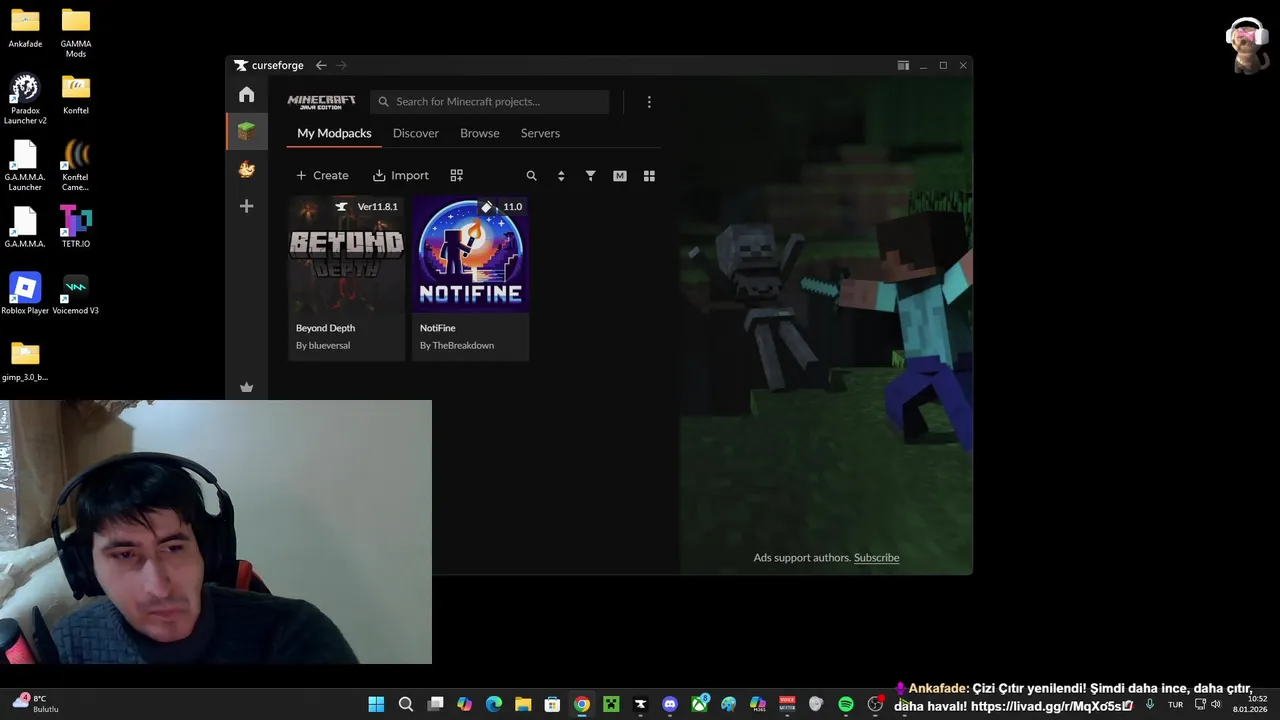Click the Create modpack button

322,175
